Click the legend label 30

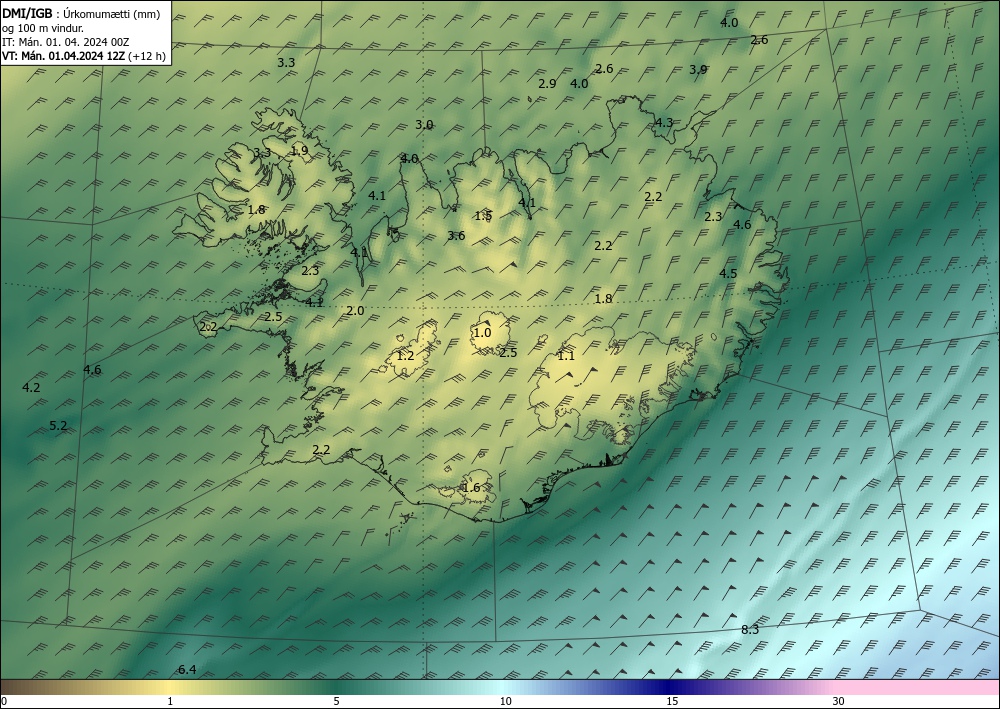click(x=839, y=702)
